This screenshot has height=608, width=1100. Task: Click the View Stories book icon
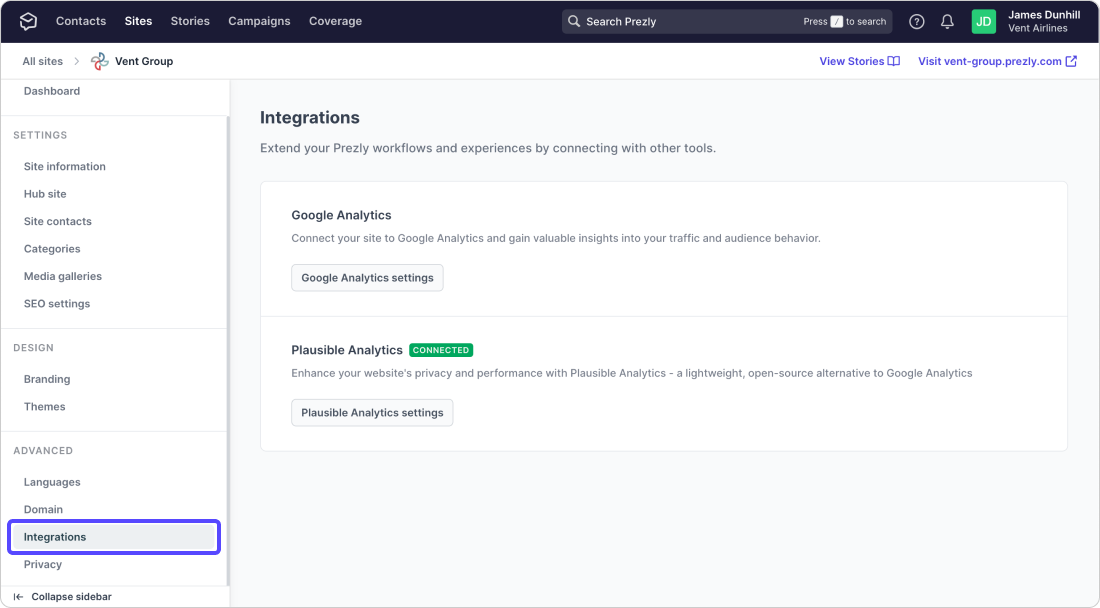(894, 61)
